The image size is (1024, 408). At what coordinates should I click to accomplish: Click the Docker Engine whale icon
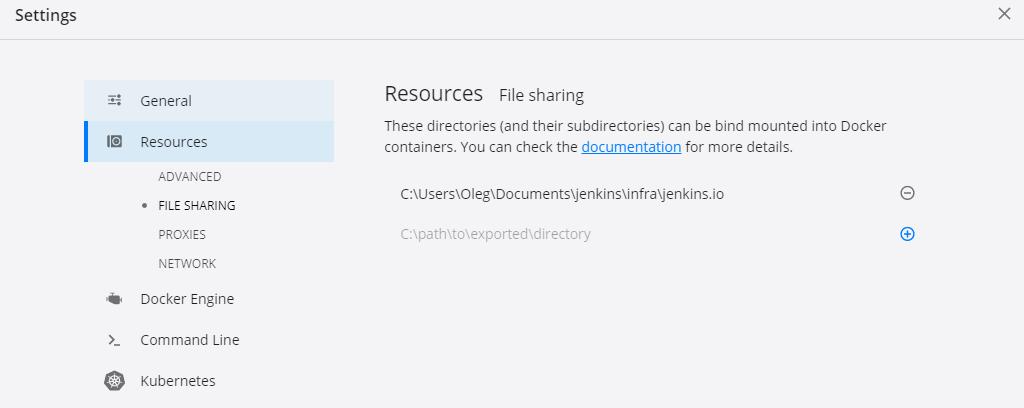(114, 299)
